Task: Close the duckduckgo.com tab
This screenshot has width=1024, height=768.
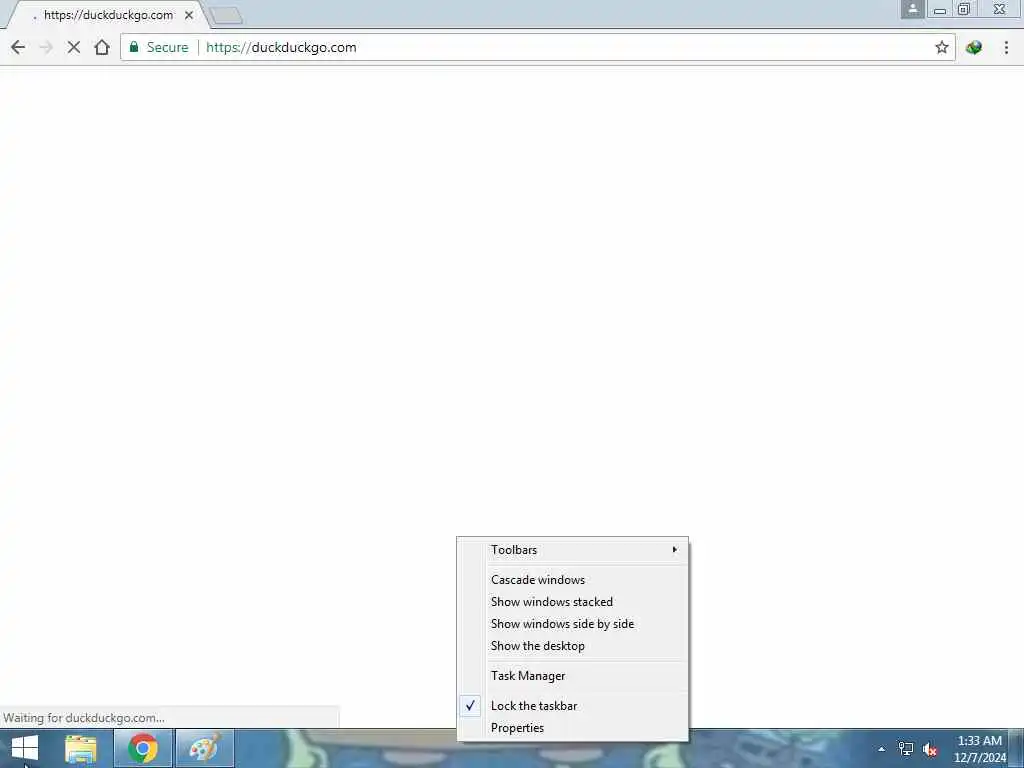Action: click(189, 15)
